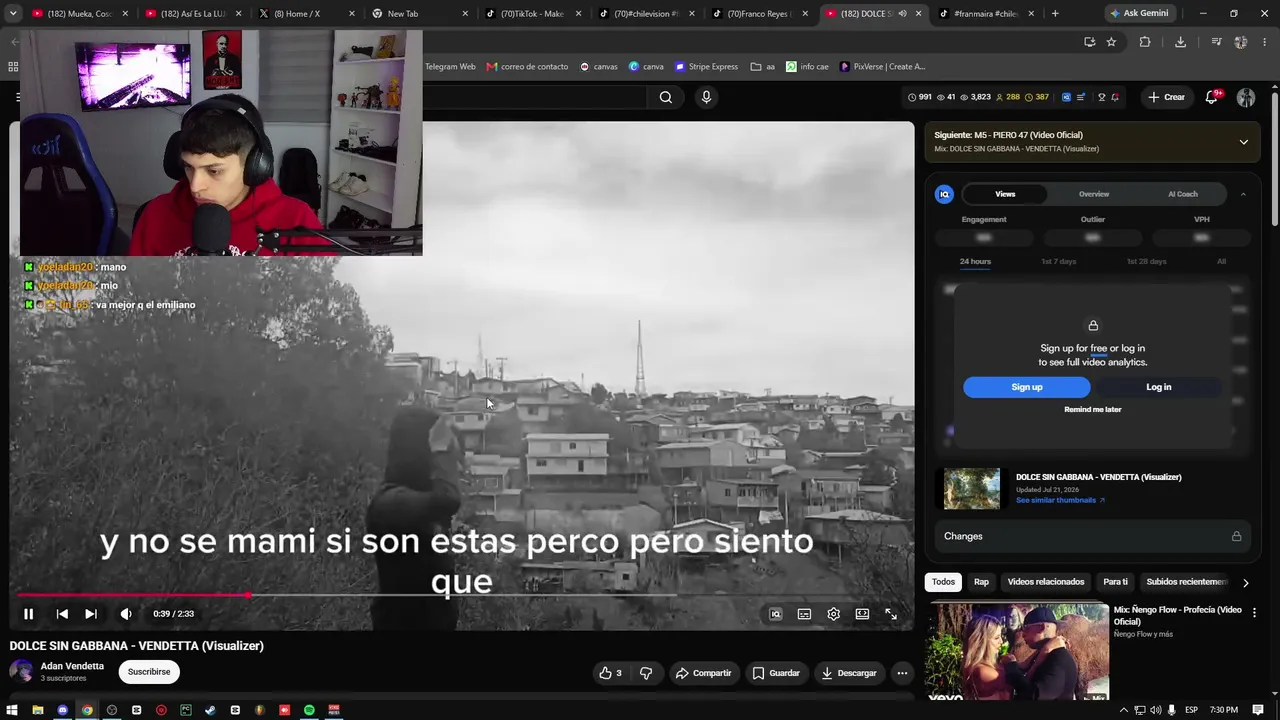The image size is (1280, 720).
Task: Toggle theater mode on the player
Action: pyautogui.click(x=862, y=614)
